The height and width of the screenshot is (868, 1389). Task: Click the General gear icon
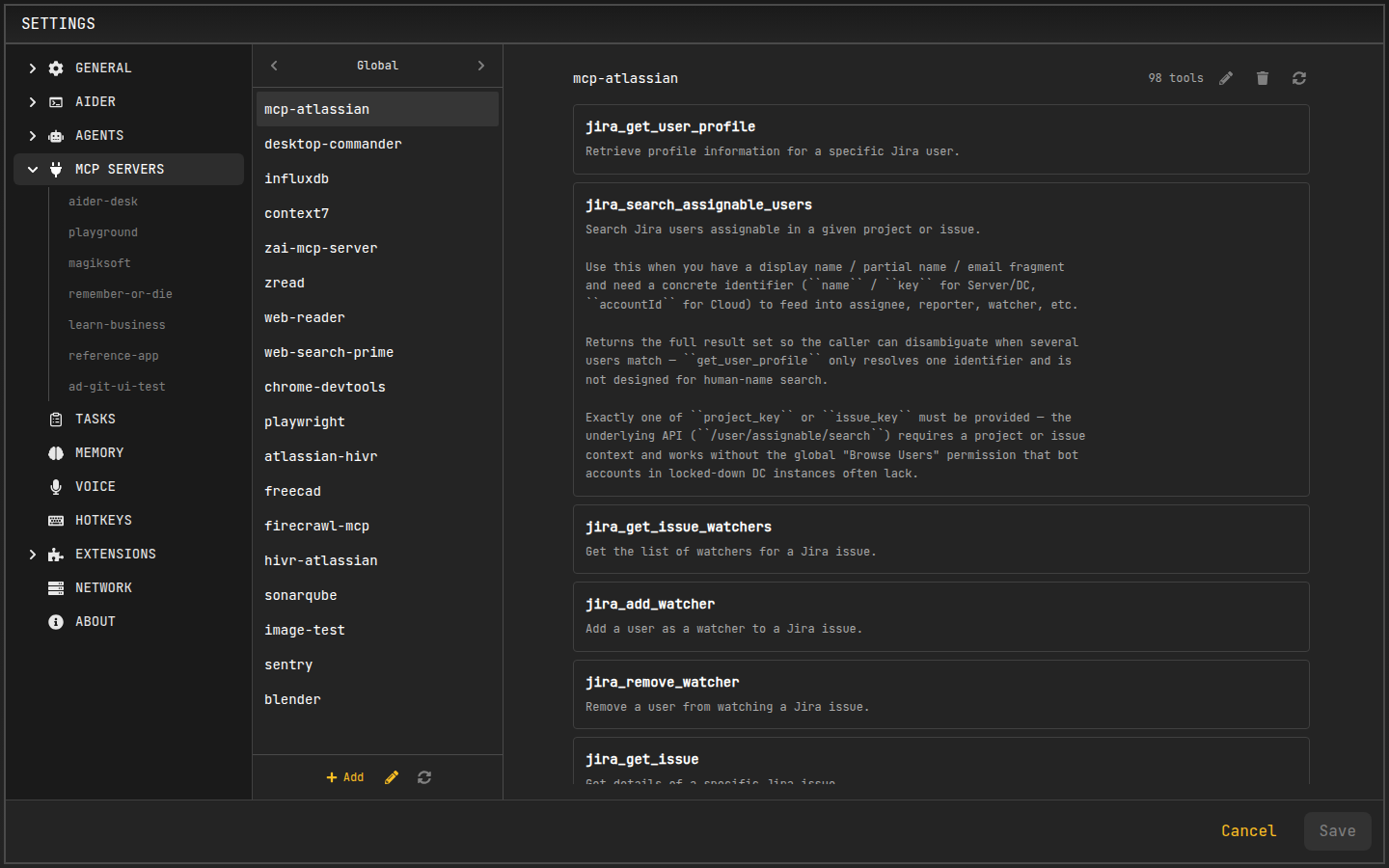click(x=56, y=68)
